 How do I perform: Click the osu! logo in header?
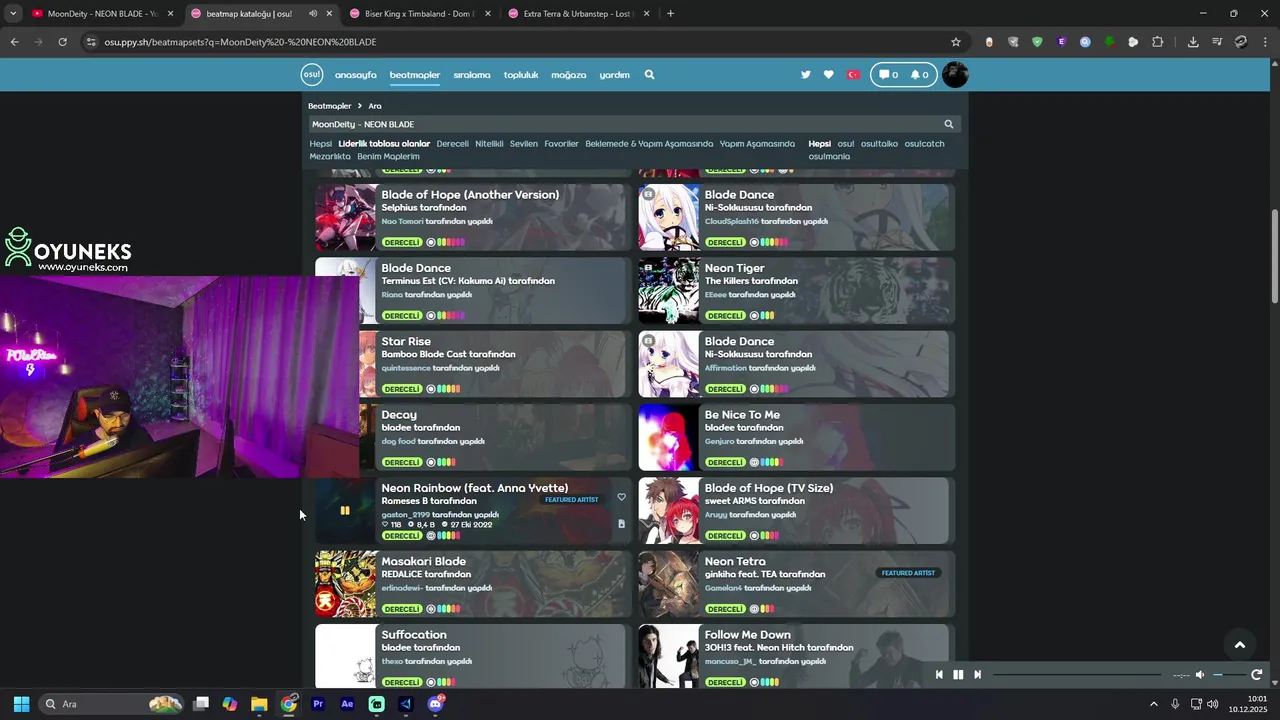click(312, 75)
